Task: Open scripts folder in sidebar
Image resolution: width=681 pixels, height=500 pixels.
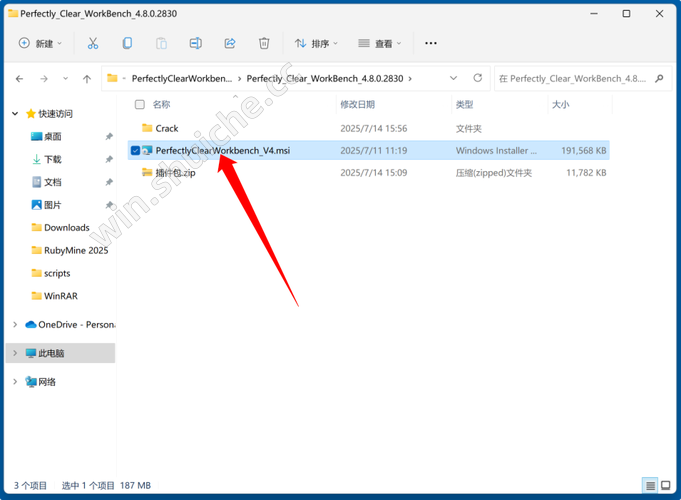Action: (x=57, y=273)
